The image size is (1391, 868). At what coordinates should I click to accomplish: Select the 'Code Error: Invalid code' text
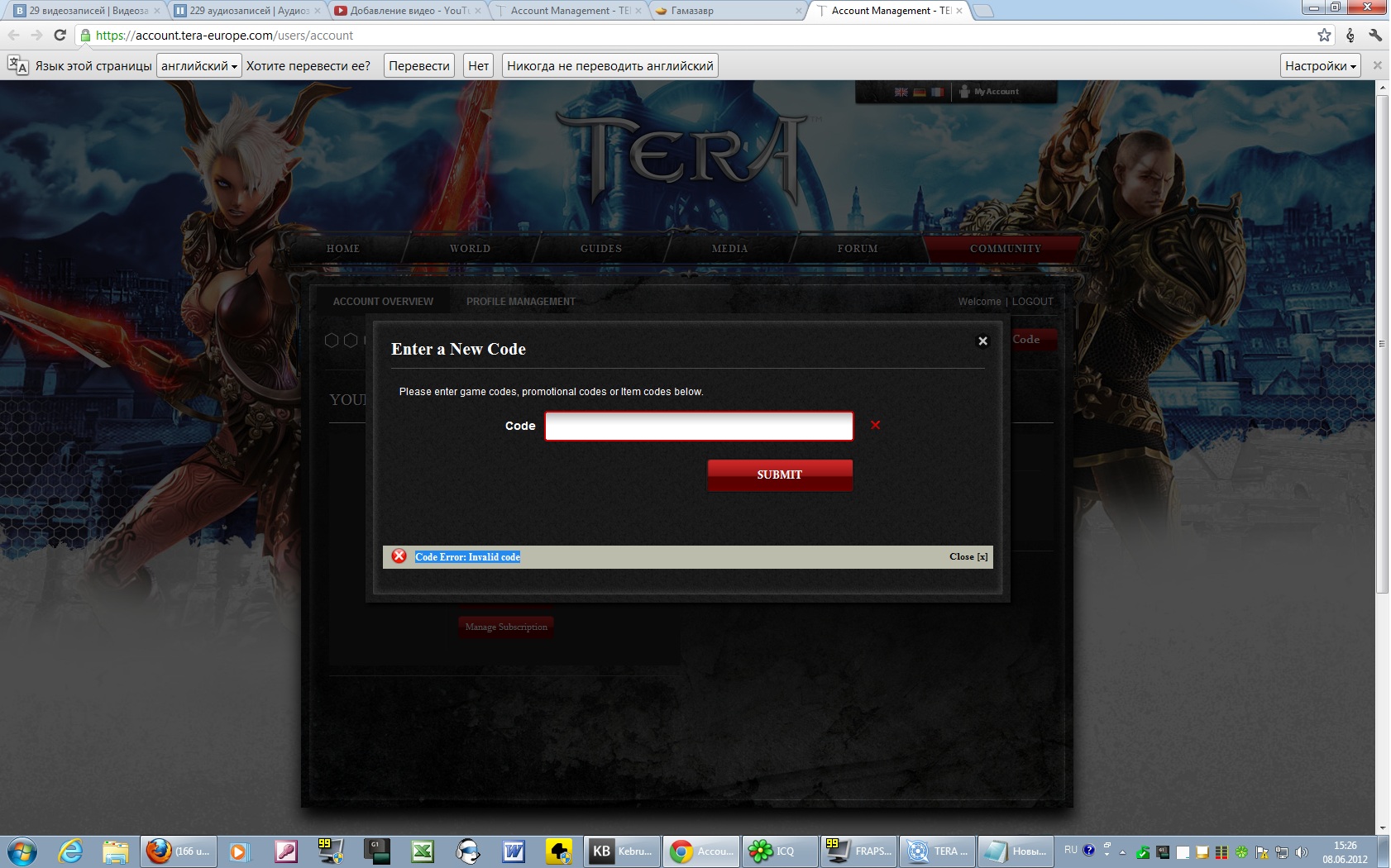(x=467, y=557)
